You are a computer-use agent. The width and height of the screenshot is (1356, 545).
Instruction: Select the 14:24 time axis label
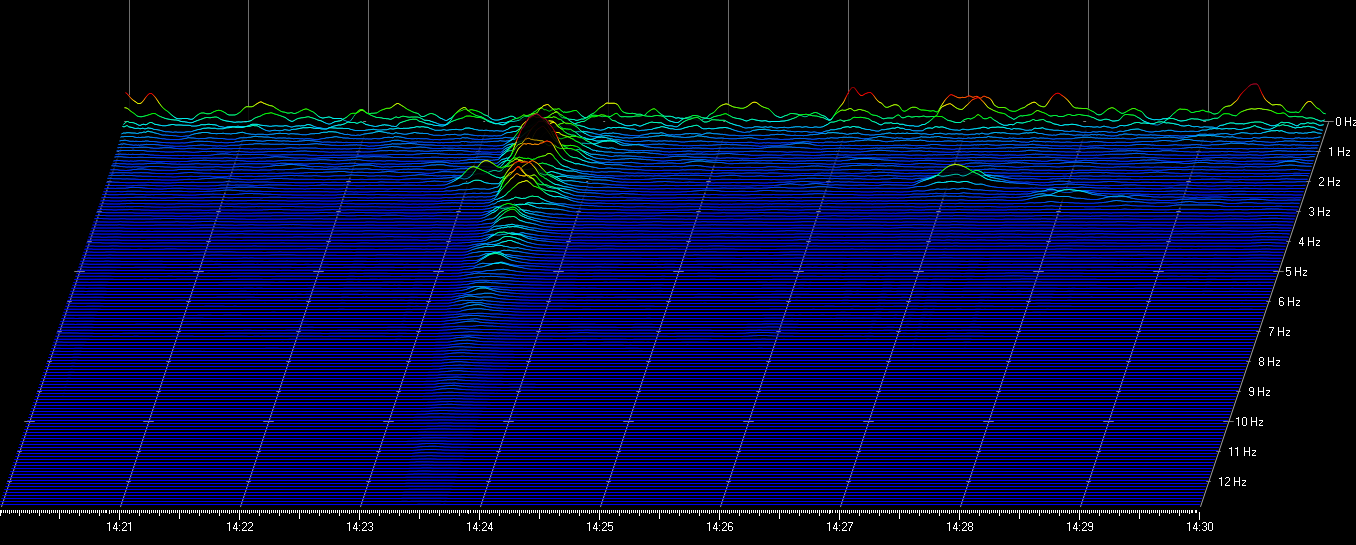pyautogui.click(x=480, y=526)
